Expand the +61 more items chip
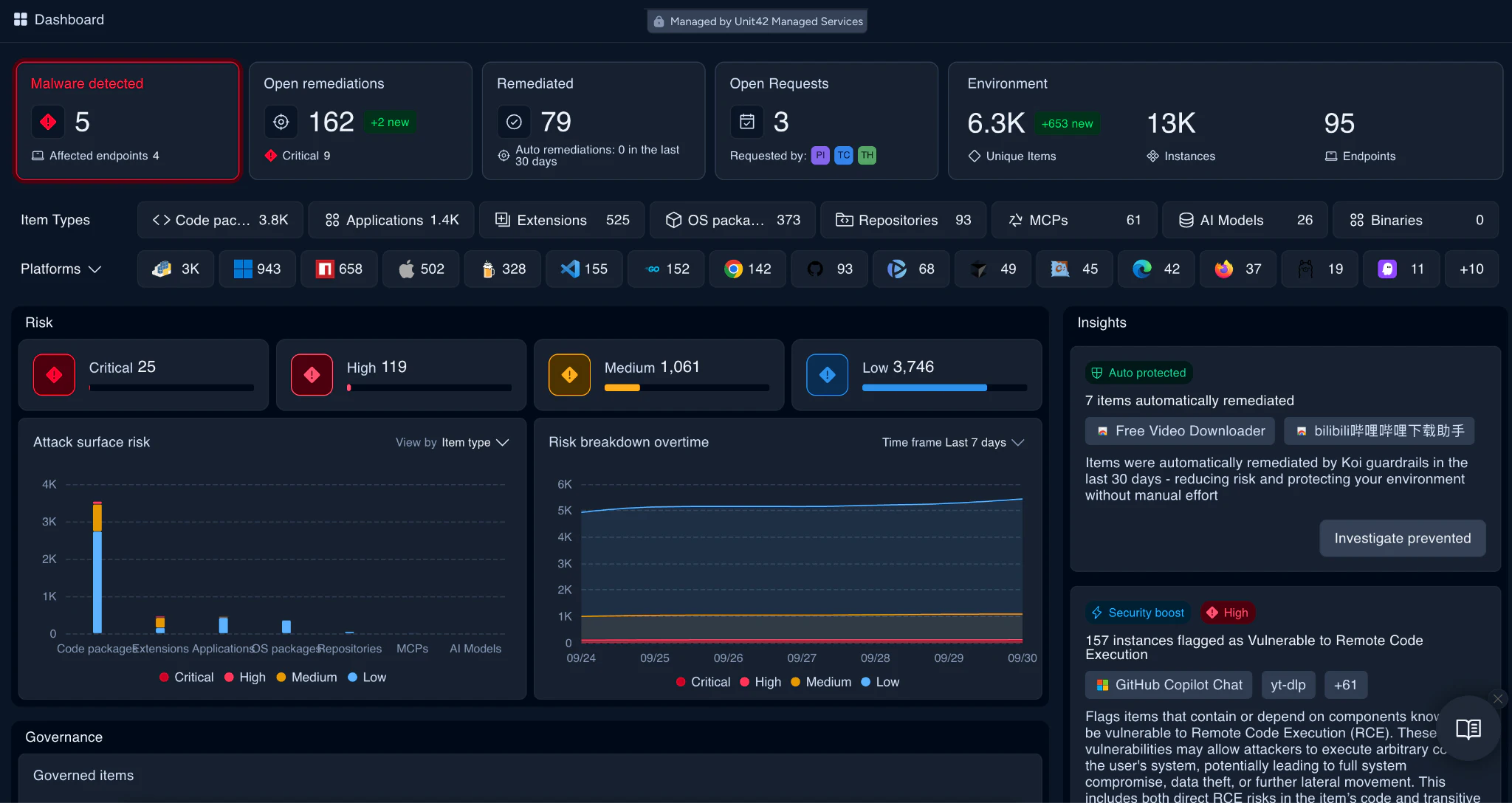This screenshot has width=1512, height=803. point(1345,685)
